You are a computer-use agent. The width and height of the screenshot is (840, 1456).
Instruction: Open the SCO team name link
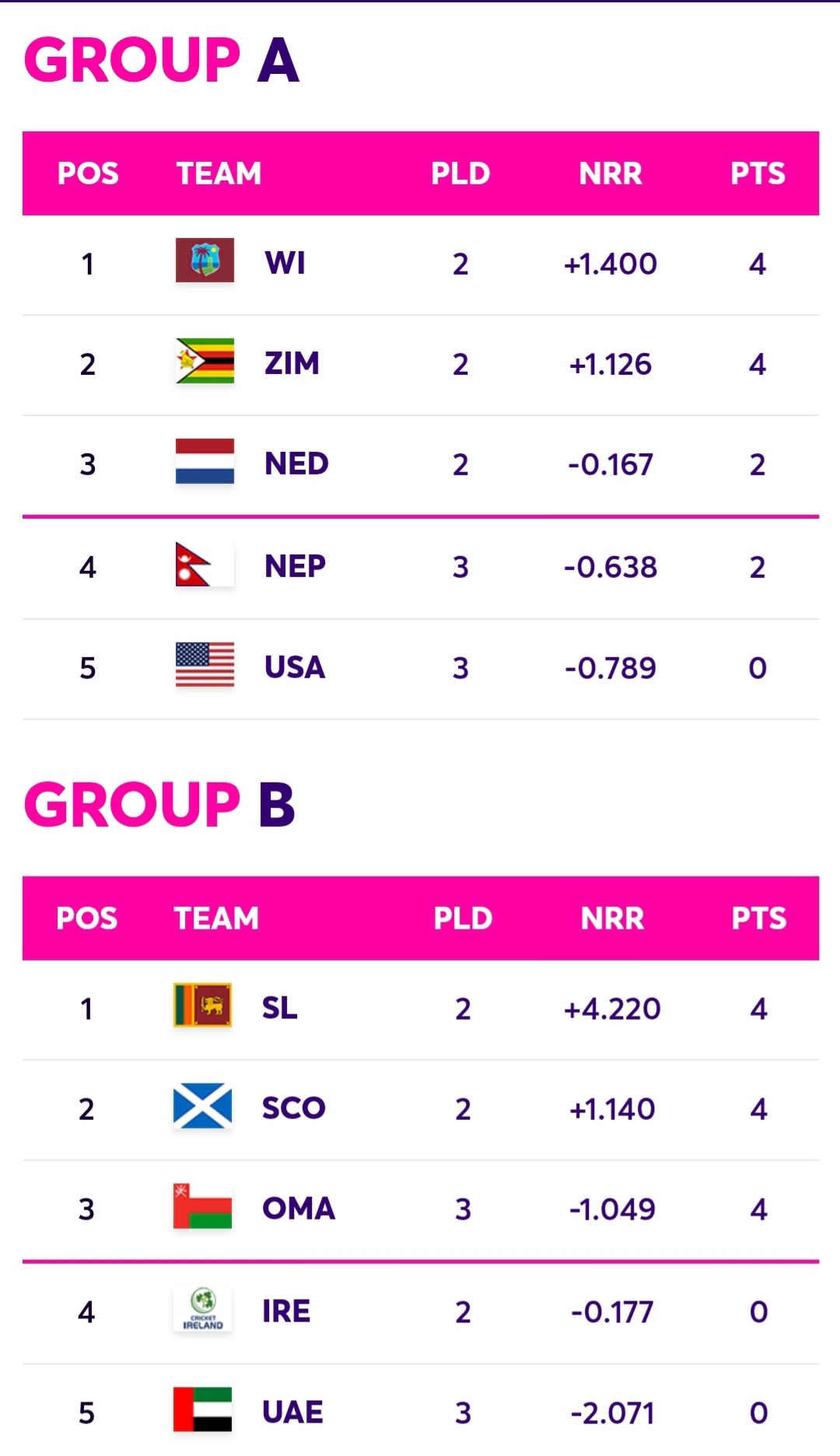click(x=294, y=1108)
